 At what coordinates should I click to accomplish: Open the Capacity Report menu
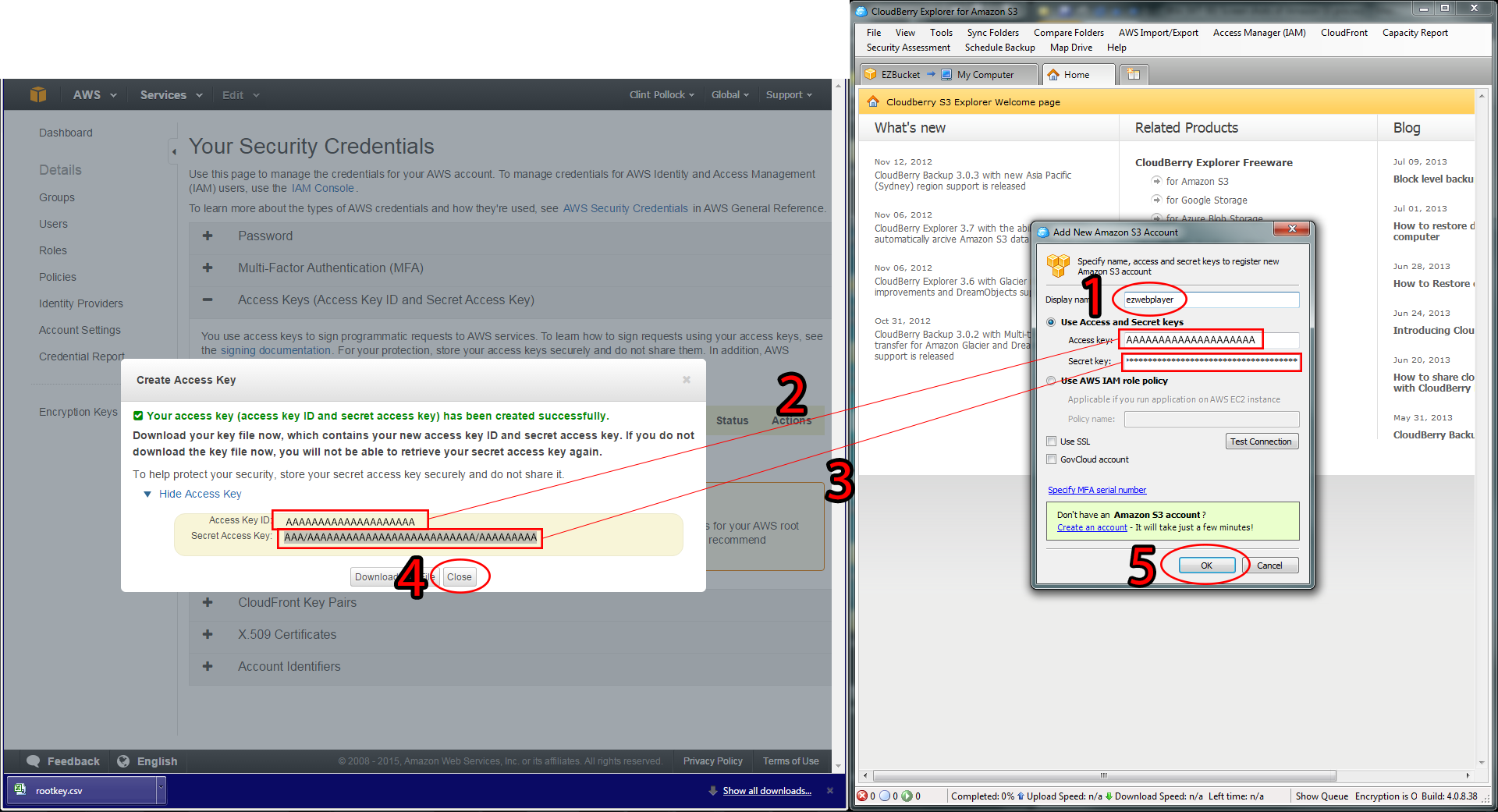click(x=1415, y=33)
